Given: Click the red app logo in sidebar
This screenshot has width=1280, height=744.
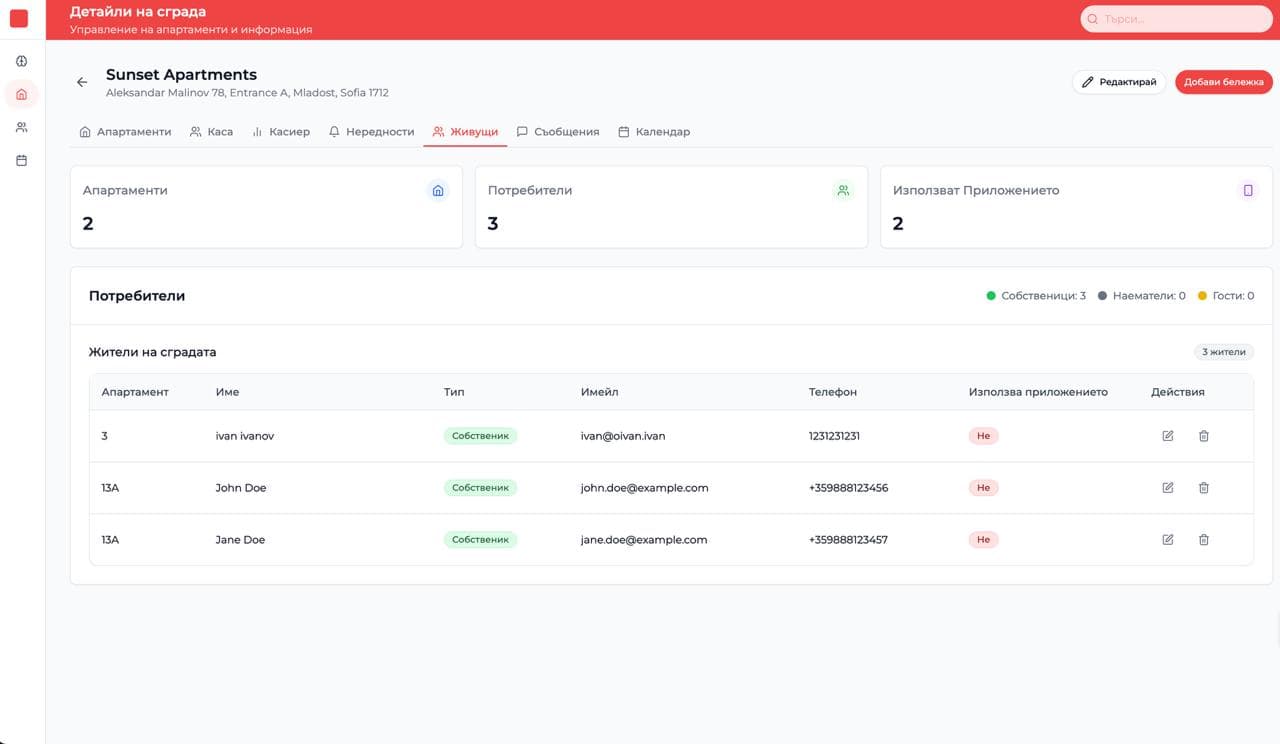Looking at the screenshot, I should point(19,18).
